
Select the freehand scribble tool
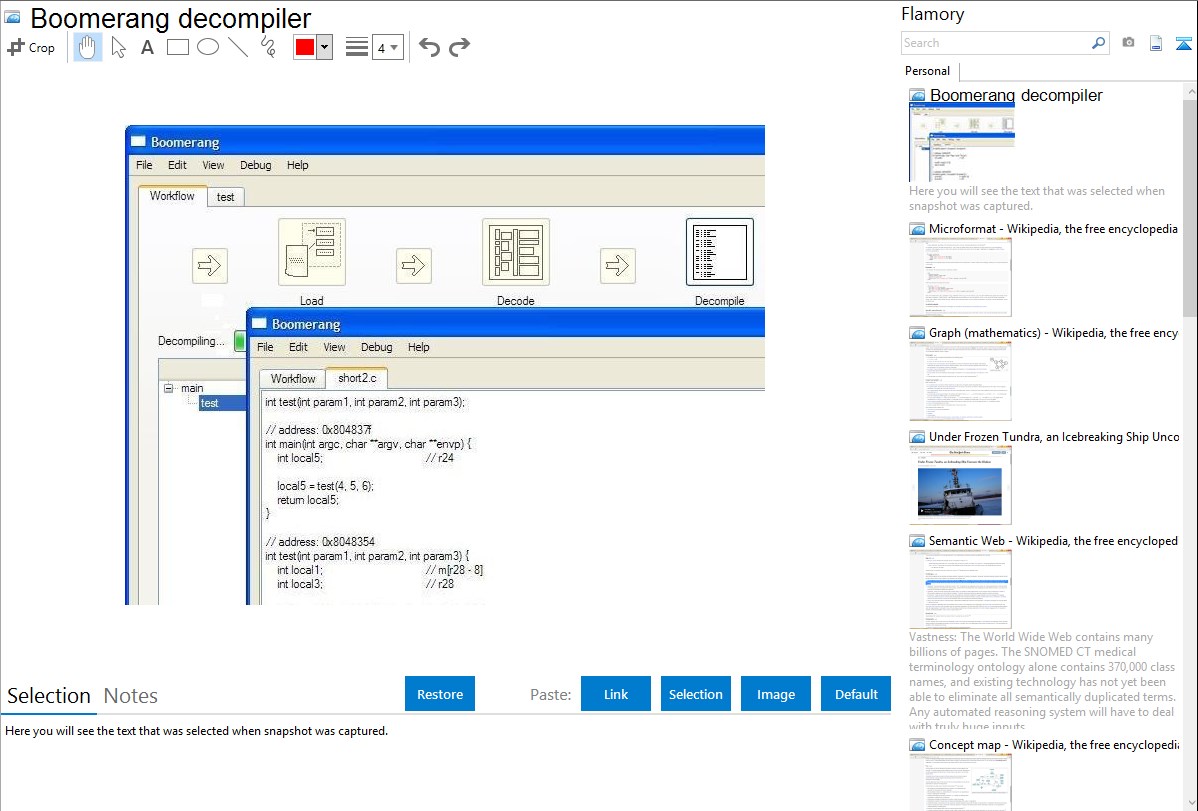268,47
